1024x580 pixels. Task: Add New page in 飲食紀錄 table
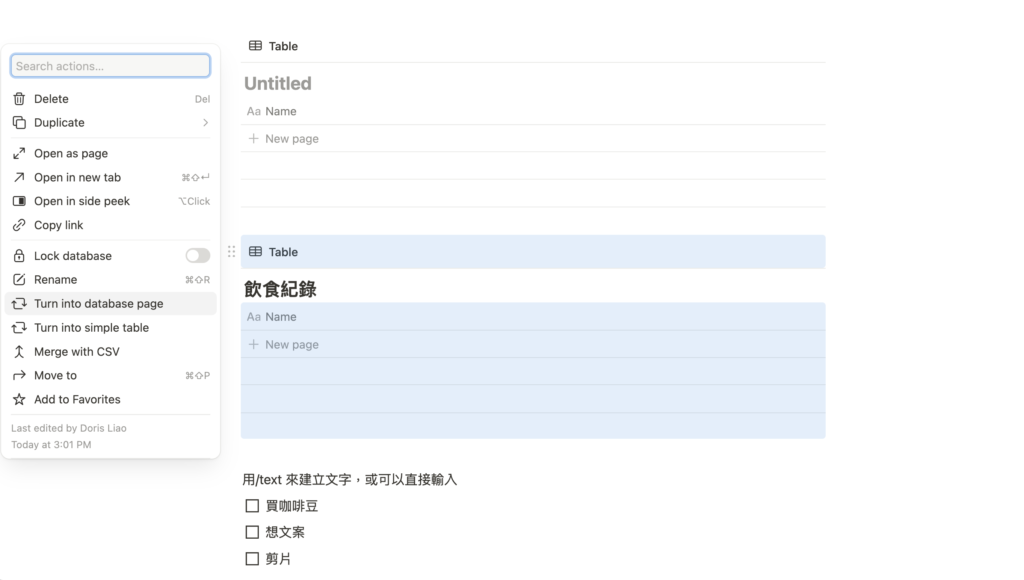coord(291,345)
